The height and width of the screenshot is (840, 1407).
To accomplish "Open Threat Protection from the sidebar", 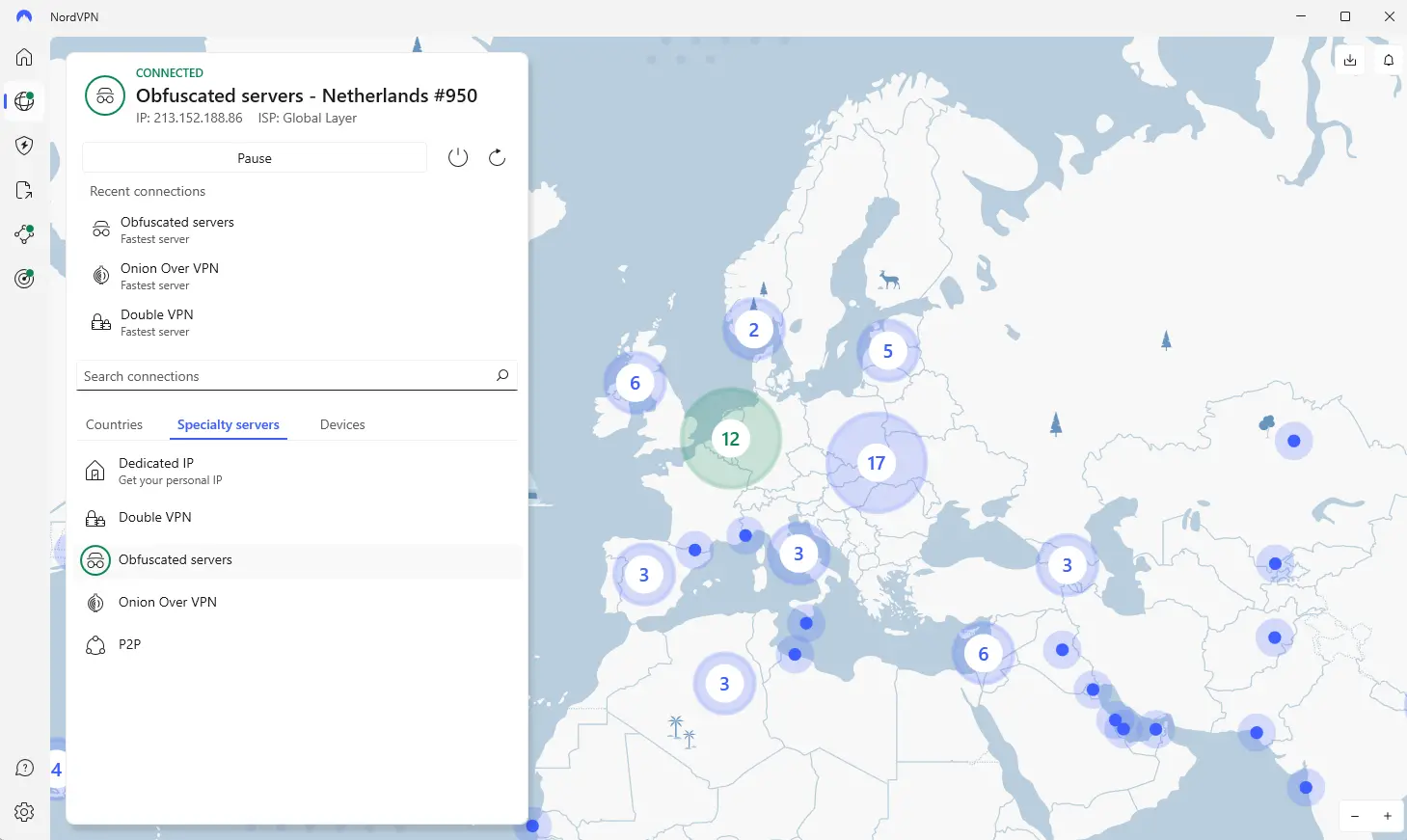I will coord(23,146).
